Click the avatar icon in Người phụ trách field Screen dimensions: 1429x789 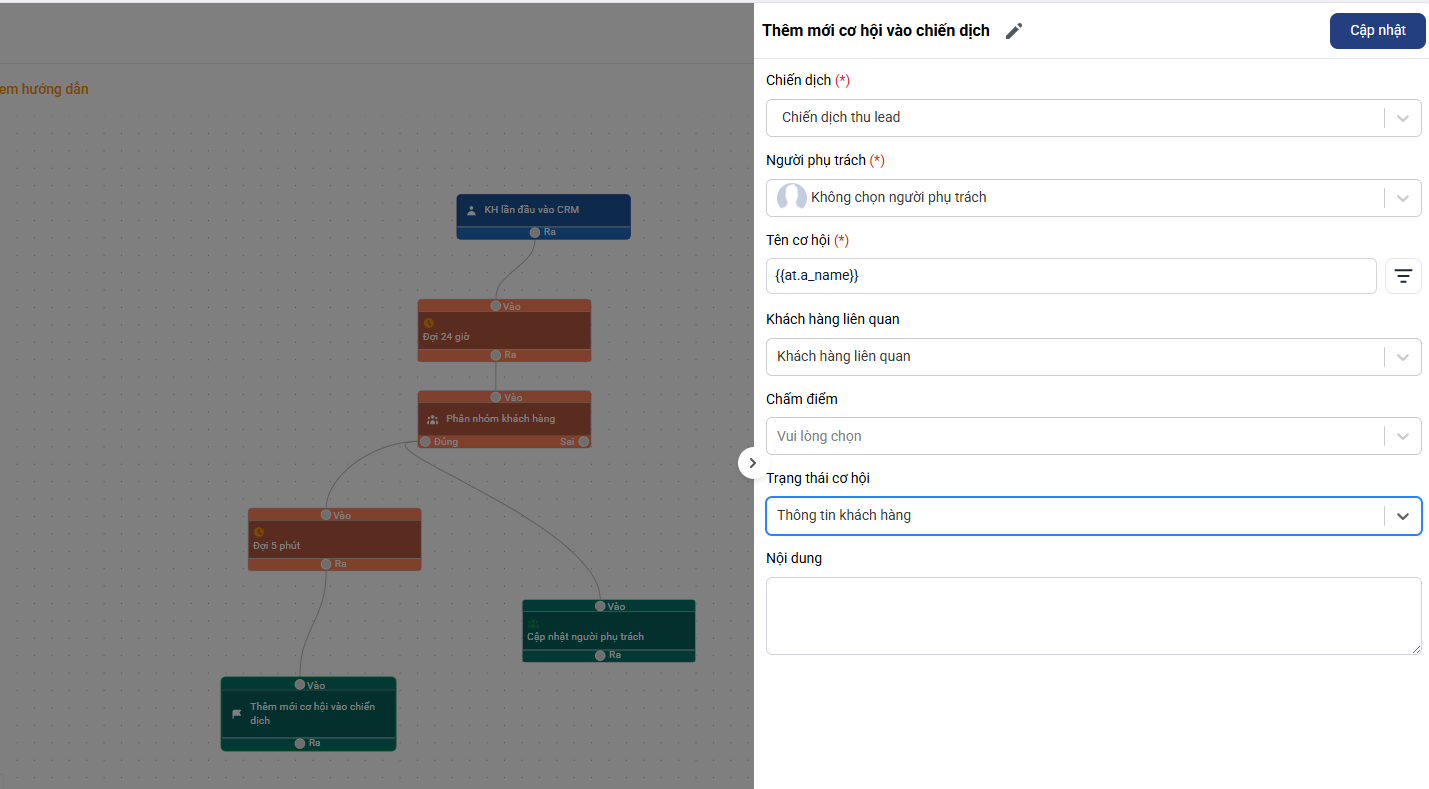click(x=791, y=197)
